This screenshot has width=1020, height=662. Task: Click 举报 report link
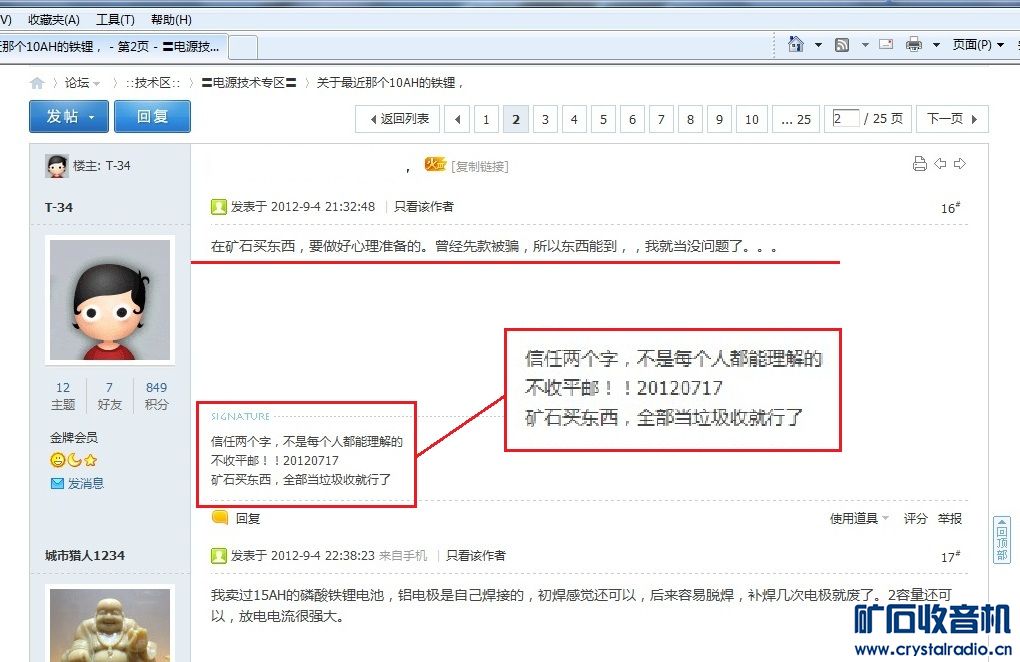tap(950, 518)
